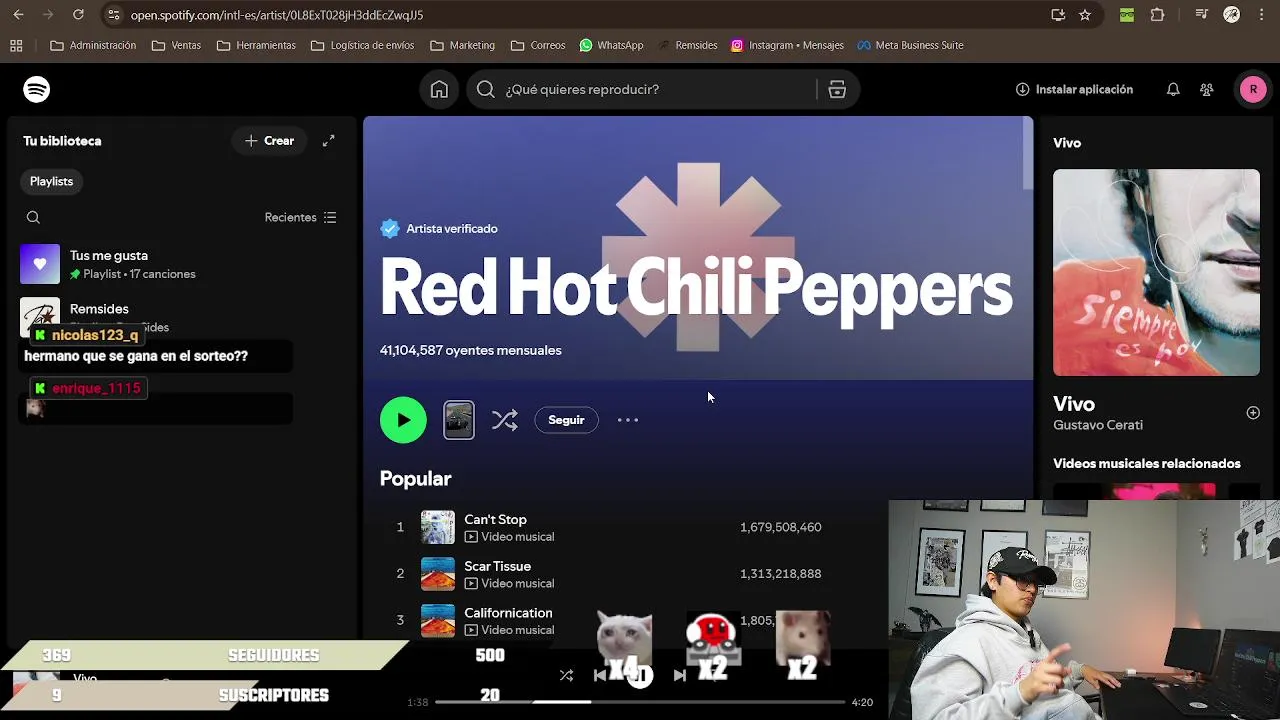The image size is (1280, 720).
Task: Open the Administración bookmark folder
Action: click(x=93, y=45)
